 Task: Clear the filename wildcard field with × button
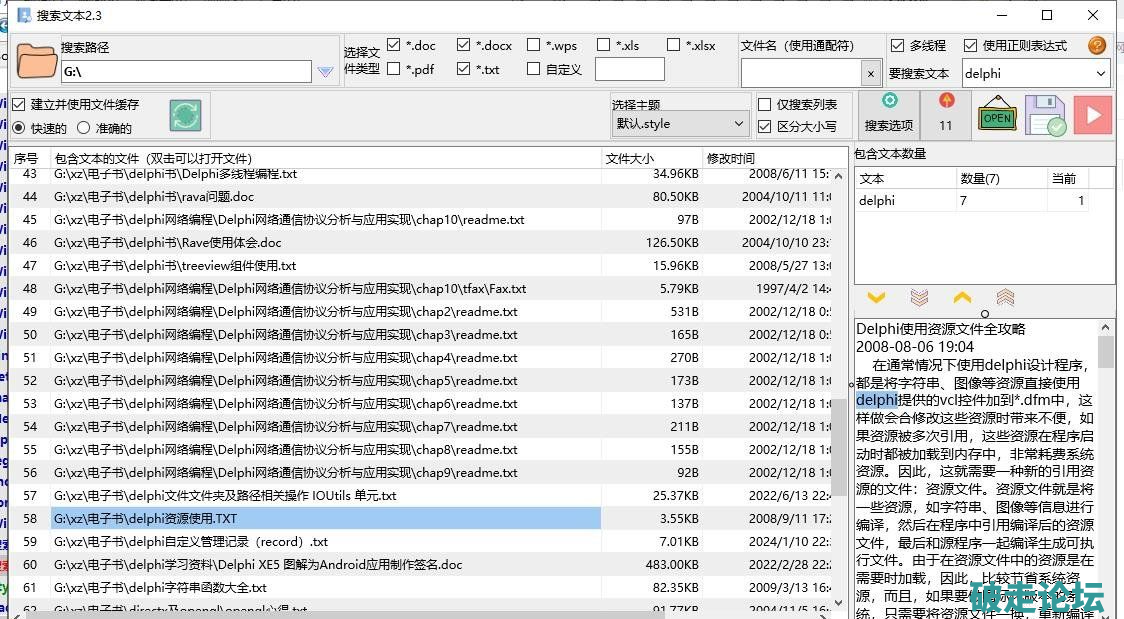pos(870,74)
